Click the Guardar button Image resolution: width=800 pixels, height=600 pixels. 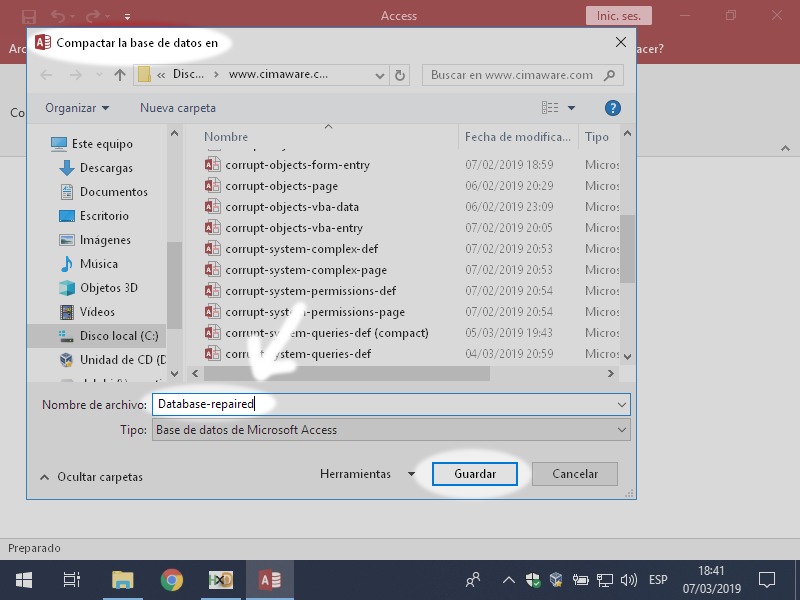[475, 474]
